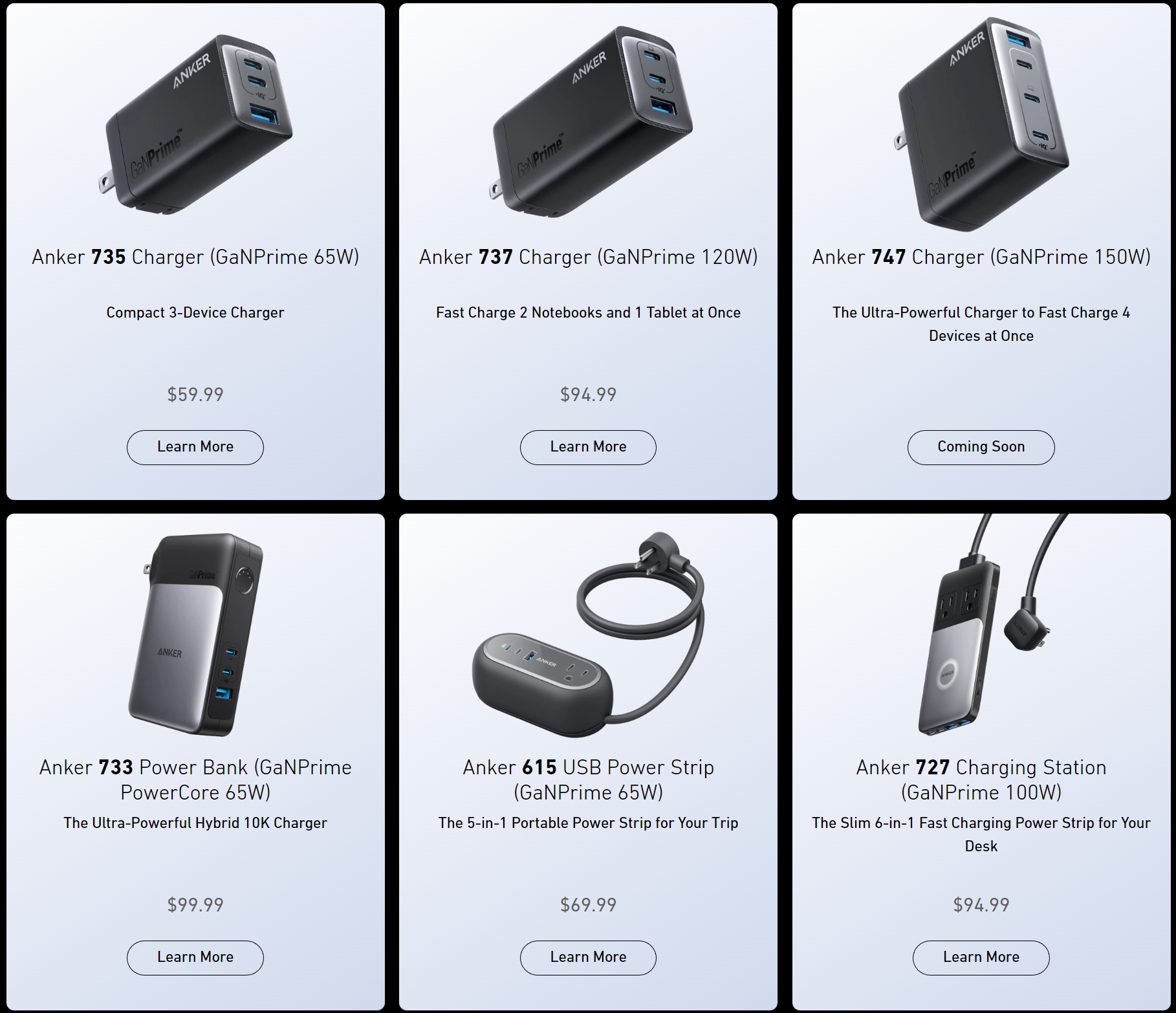This screenshot has height=1013, width=1176.
Task: Click Learn More for Anker 737 Charger
Action: pyautogui.click(x=588, y=447)
